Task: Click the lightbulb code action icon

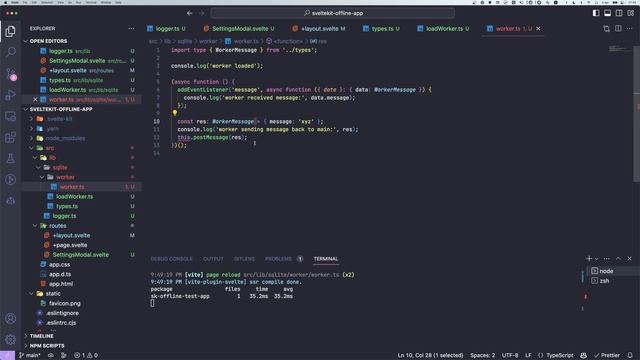Action: click(x=175, y=113)
